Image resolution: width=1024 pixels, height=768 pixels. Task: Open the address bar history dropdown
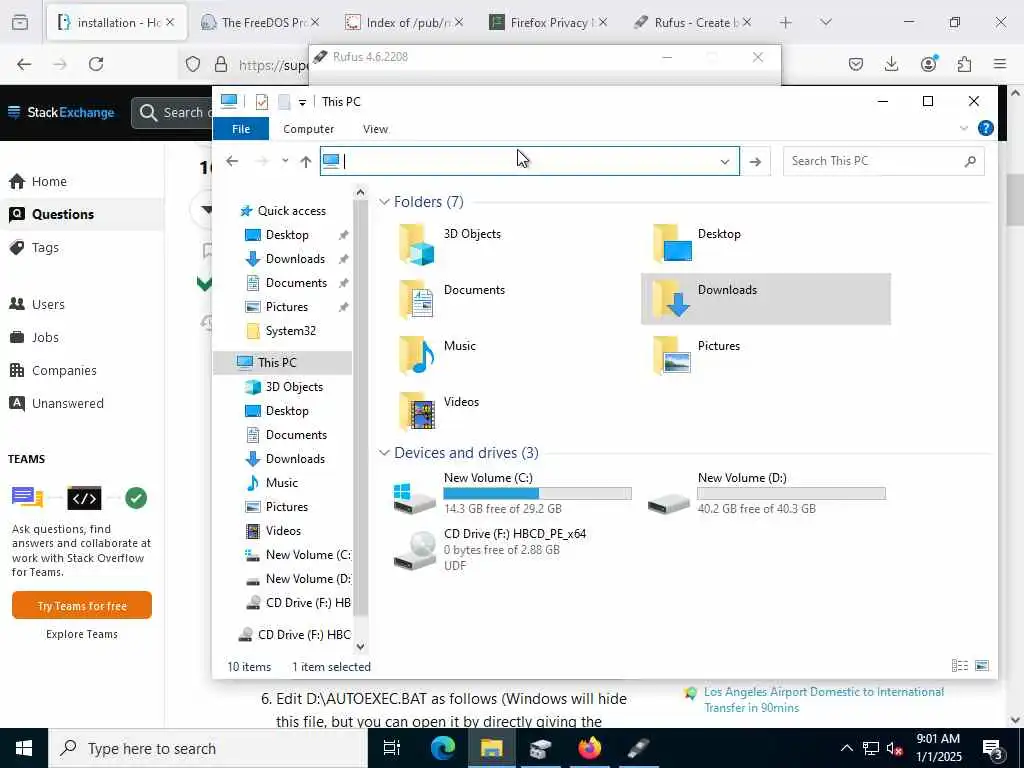click(x=725, y=161)
